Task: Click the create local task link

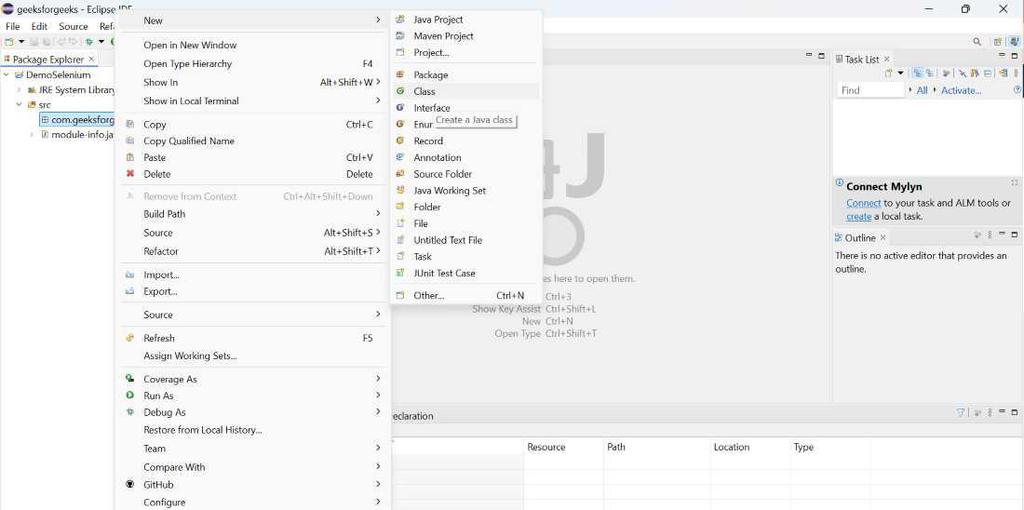Action: [859, 216]
